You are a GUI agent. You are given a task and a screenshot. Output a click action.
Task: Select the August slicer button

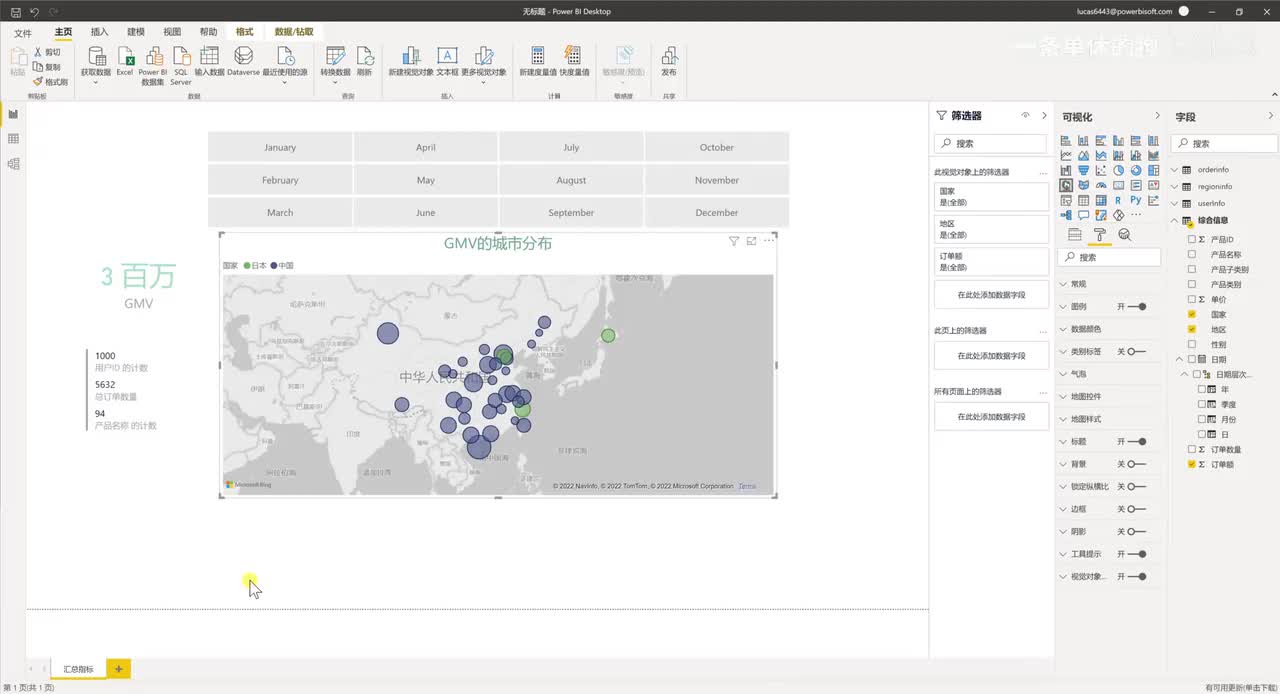pyautogui.click(x=571, y=180)
